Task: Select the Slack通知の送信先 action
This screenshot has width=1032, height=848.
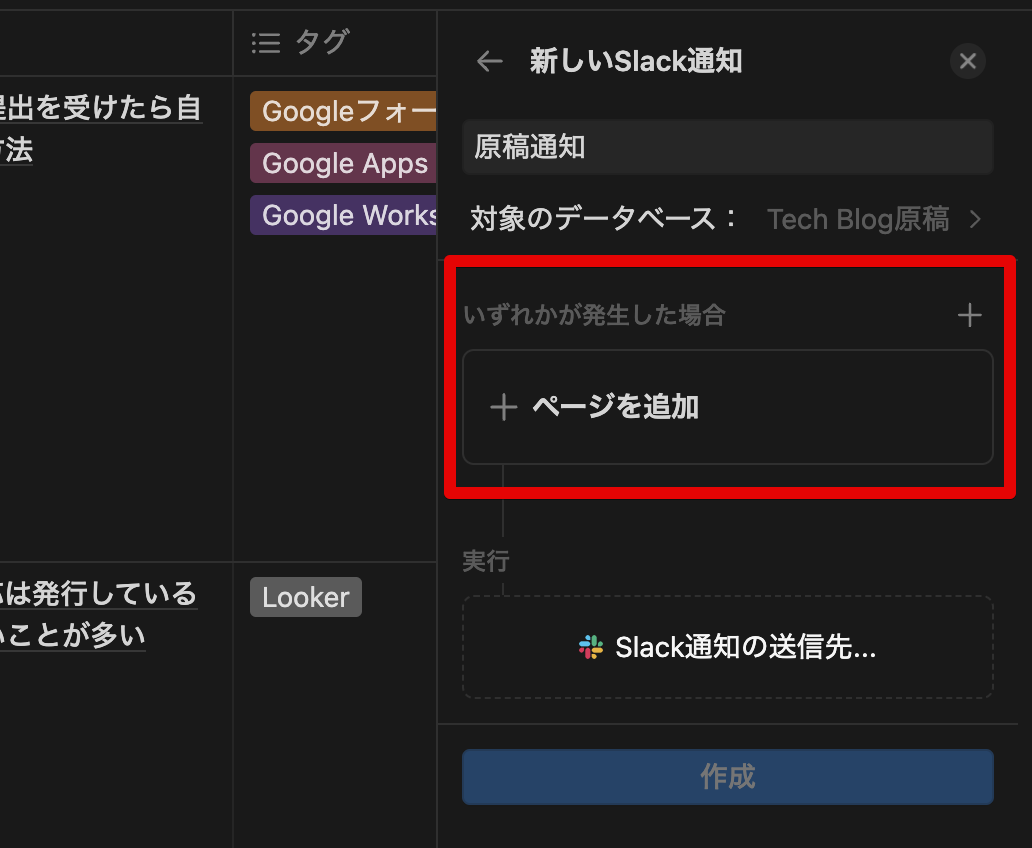Action: click(727, 647)
